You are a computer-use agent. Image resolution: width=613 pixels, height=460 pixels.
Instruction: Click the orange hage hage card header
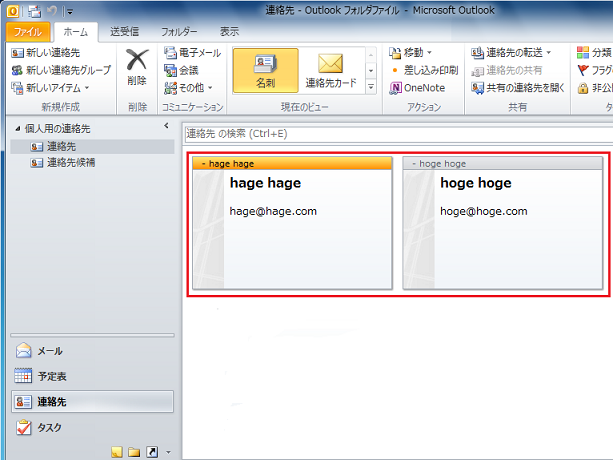pyautogui.click(x=292, y=163)
